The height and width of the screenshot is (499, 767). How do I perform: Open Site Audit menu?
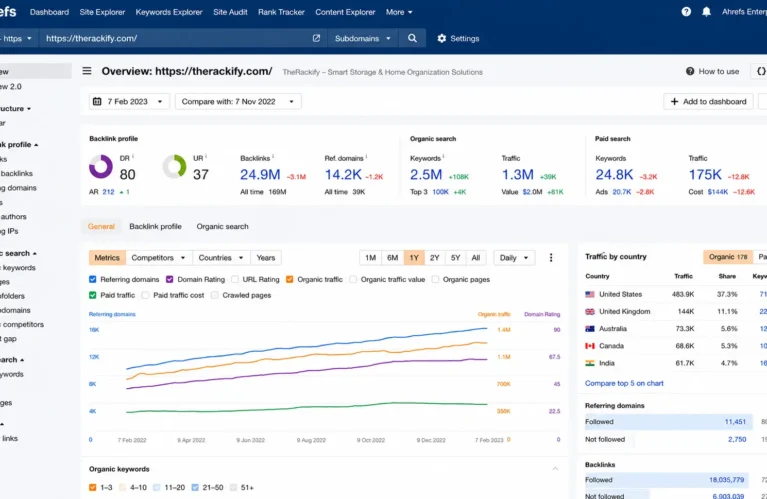(x=230, y=12)
